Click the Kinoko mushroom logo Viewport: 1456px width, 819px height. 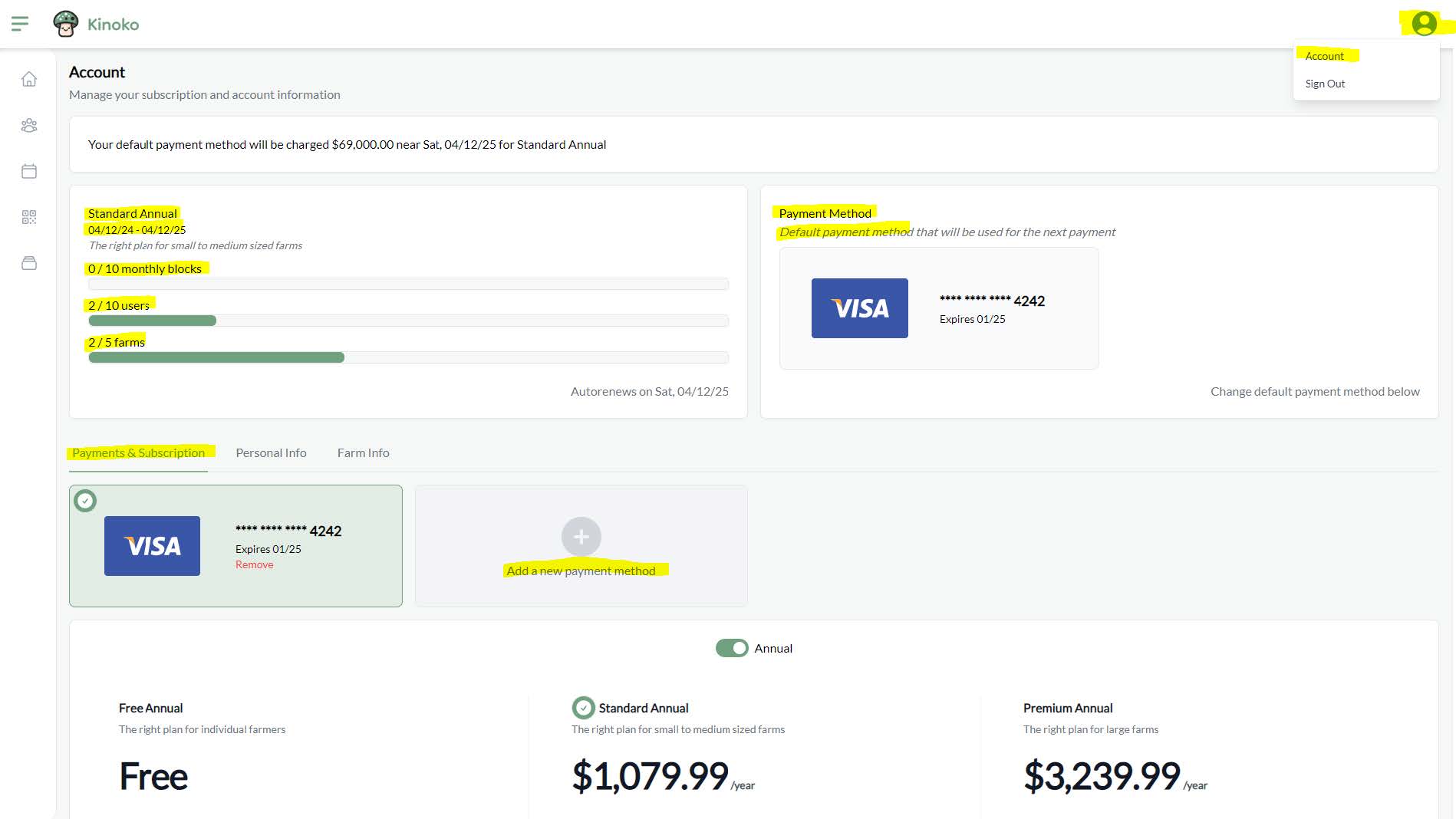pyautogui.click(x=68, y=24)
